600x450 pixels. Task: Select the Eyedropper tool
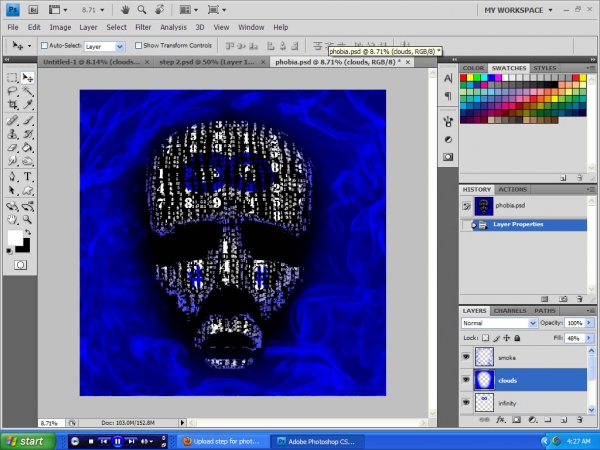pos(27,104)
